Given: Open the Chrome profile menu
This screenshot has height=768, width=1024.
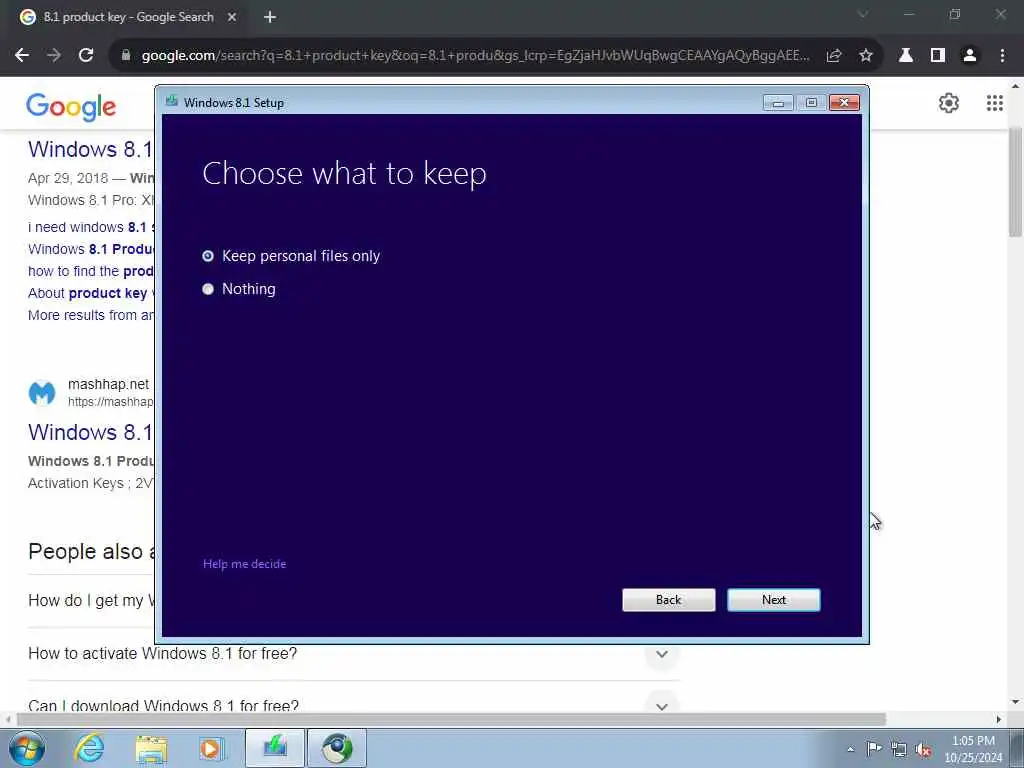Looking at the screenshot, I should point(969,56).
